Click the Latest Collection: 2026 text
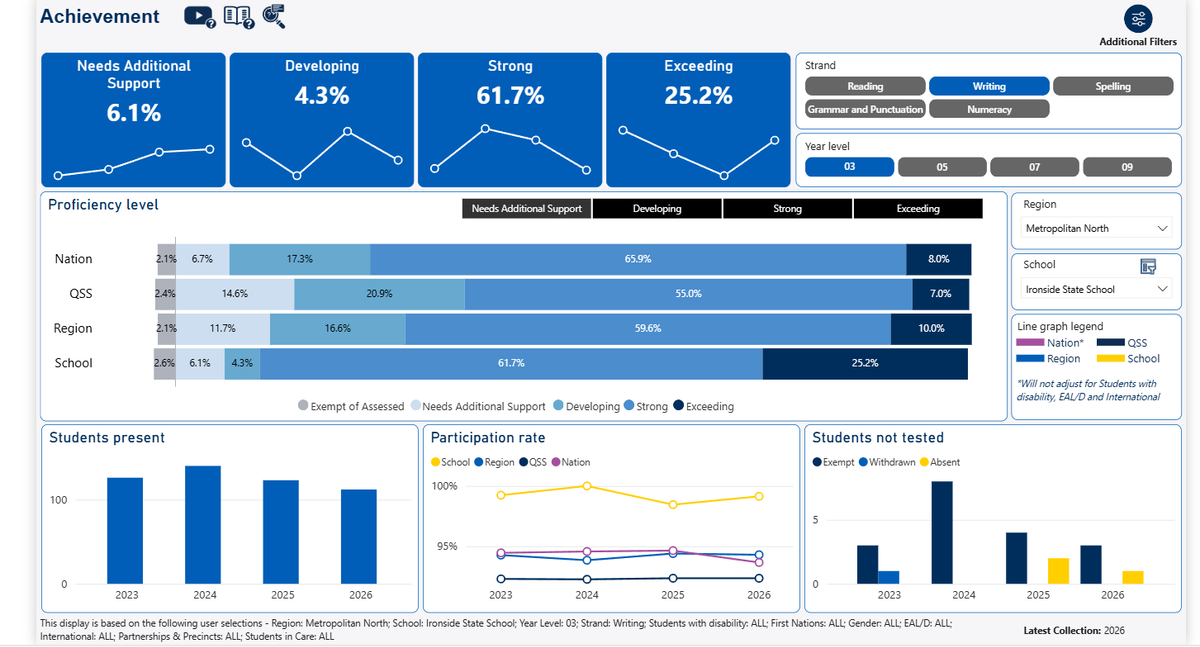This screenshot has height=647, width=1200. click(1076, 630)
